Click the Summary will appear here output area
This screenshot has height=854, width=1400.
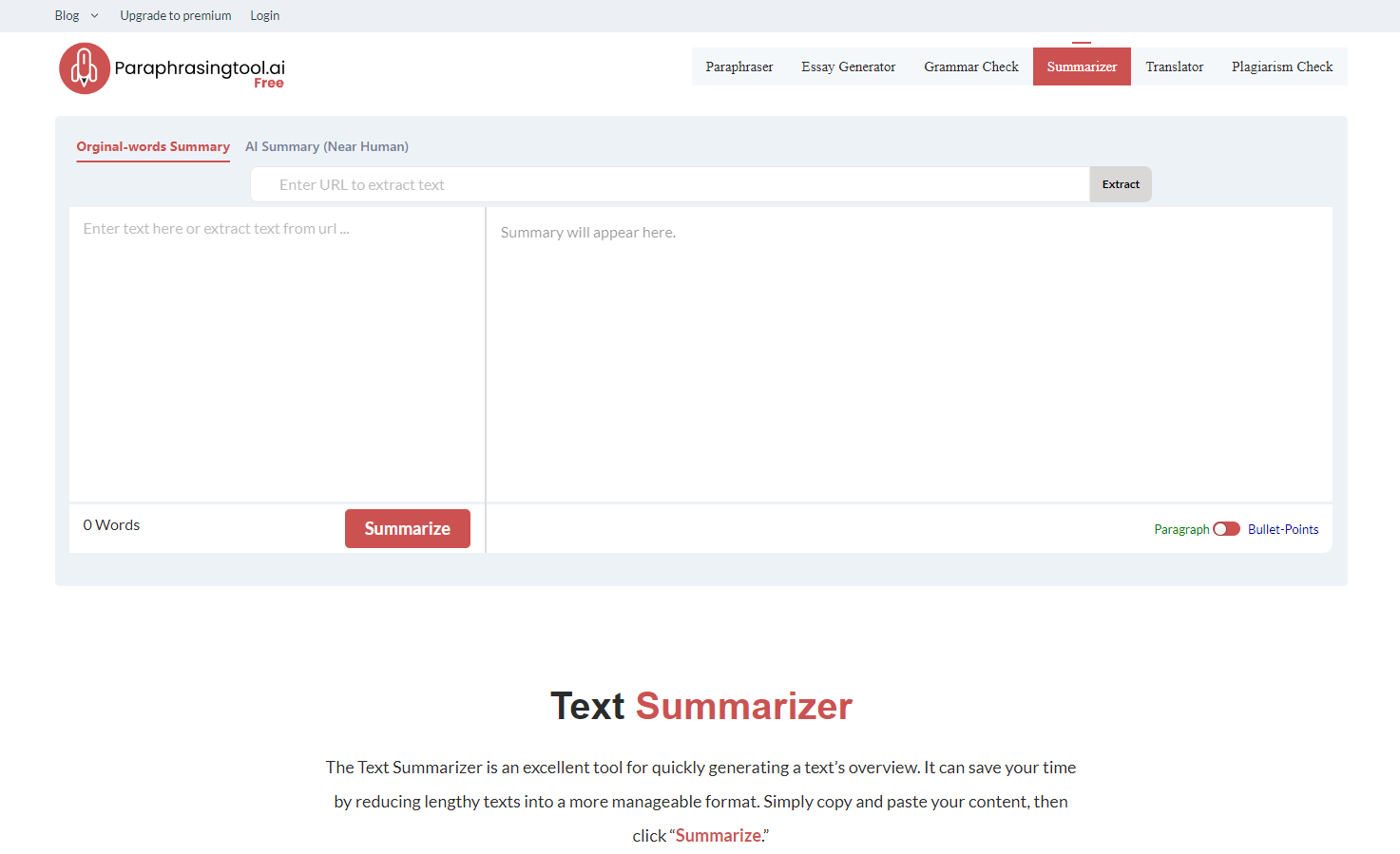point(910,354)
